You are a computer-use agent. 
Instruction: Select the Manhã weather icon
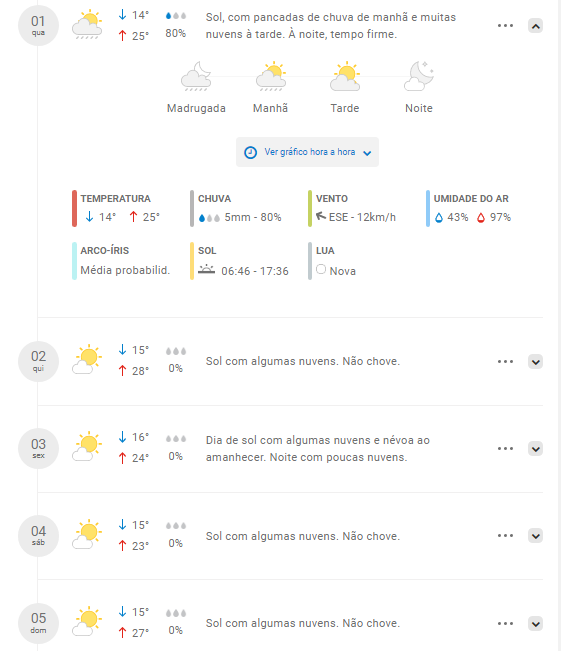pyautogui.click(x=271, y=76)
